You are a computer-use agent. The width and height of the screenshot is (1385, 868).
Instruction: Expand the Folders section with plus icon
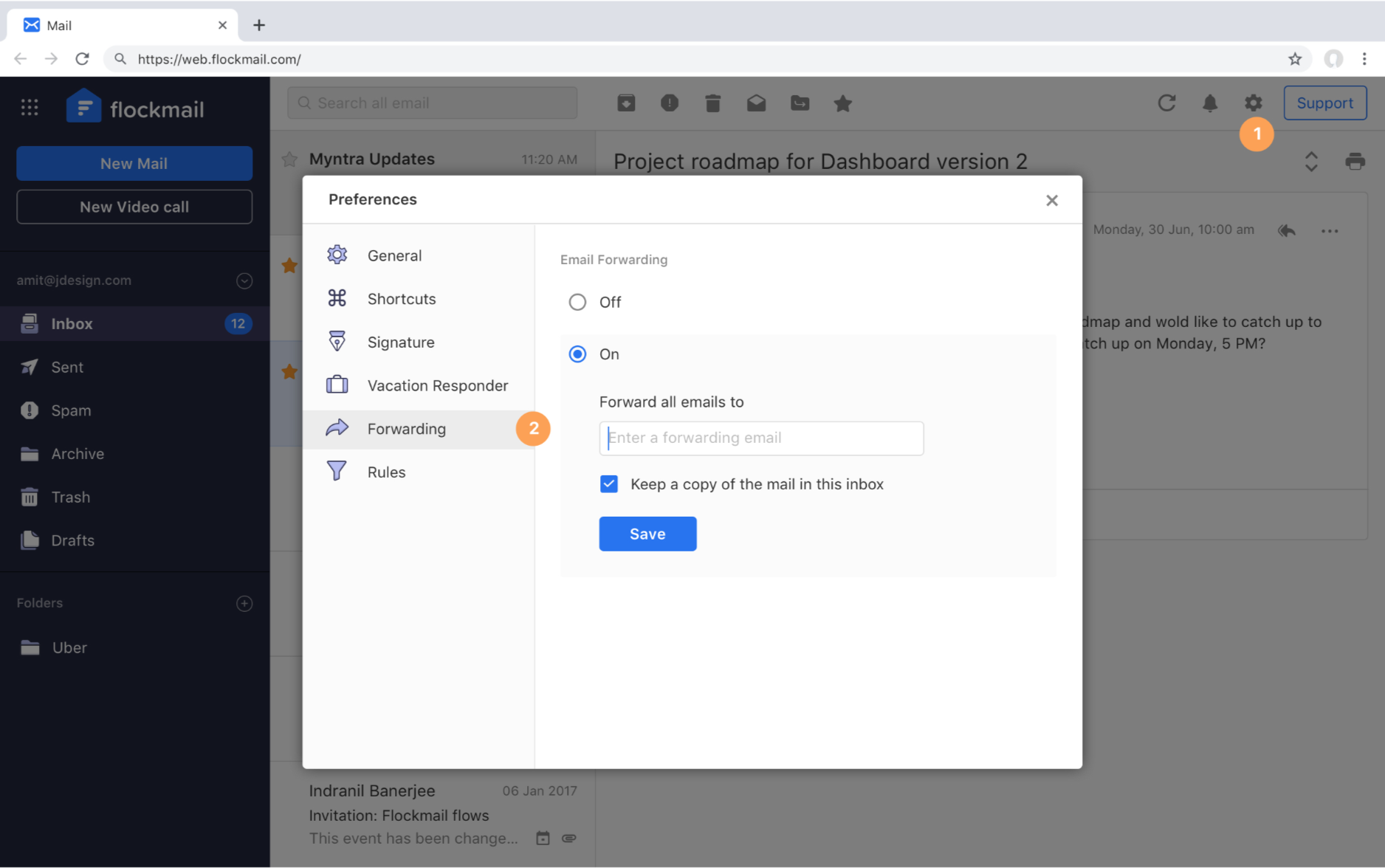[244, 604]
